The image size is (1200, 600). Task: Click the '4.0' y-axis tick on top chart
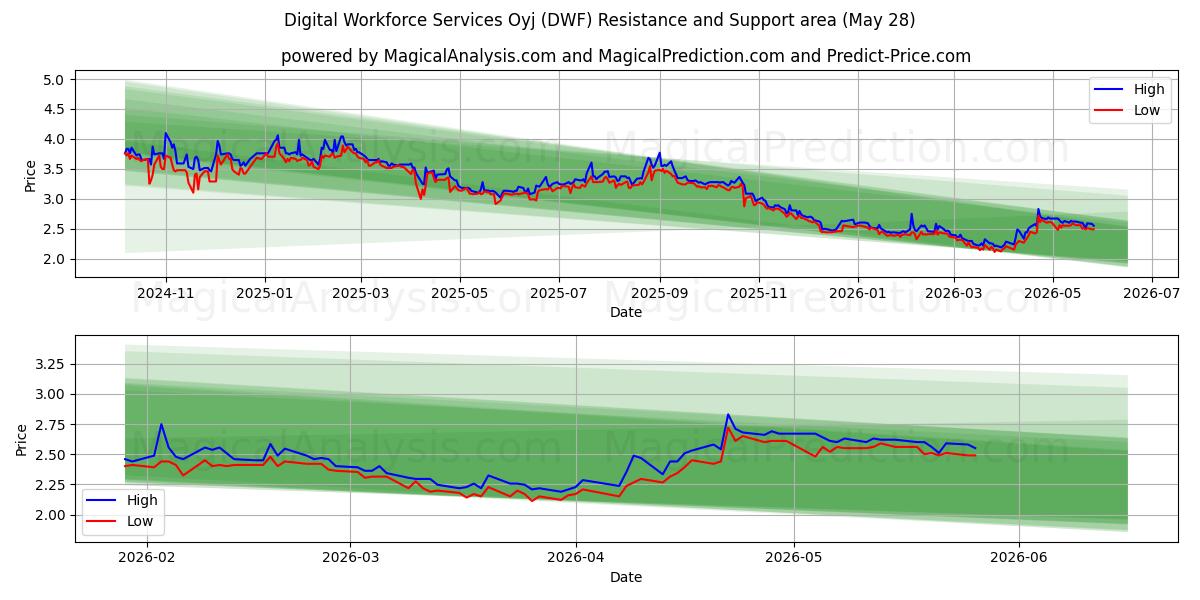point(54,139)
